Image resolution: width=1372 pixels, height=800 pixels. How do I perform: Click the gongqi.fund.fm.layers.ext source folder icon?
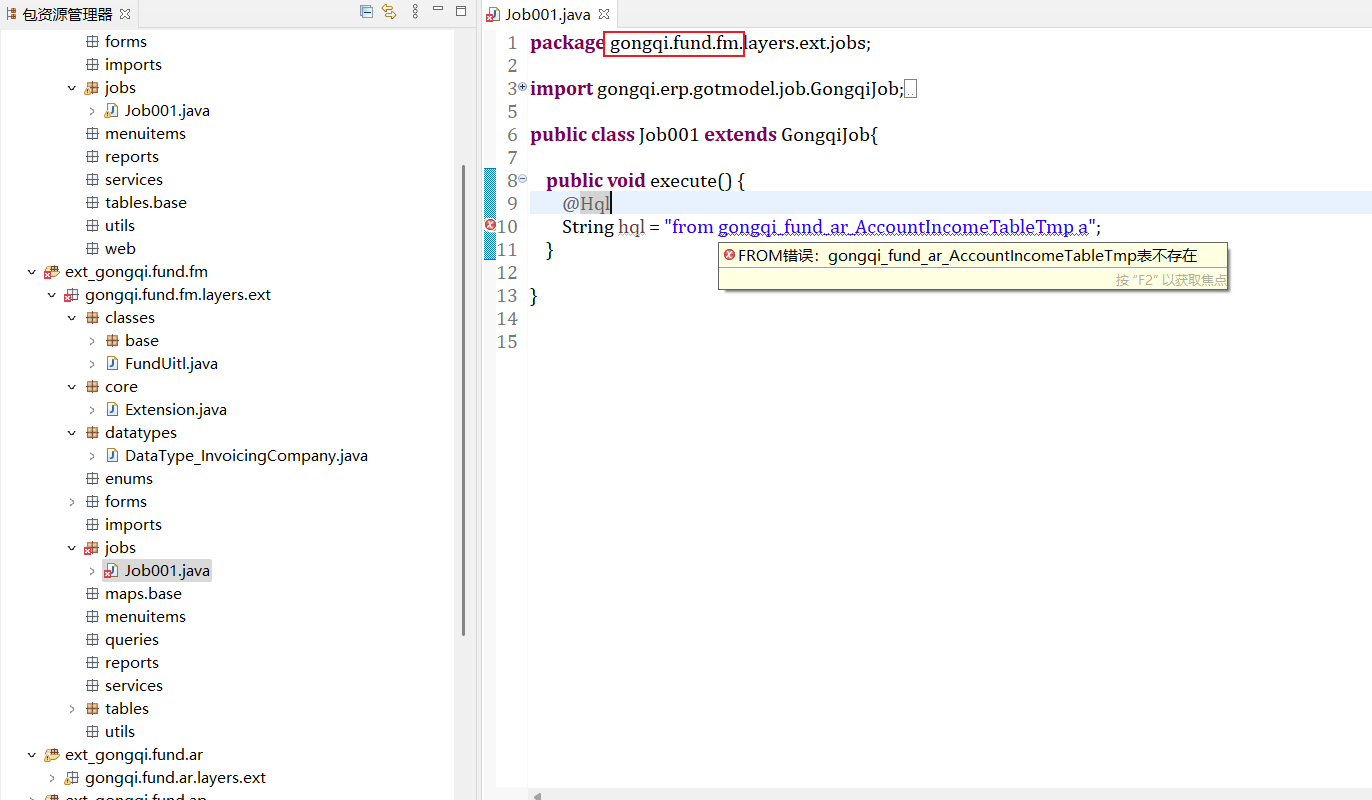coord(71,295)
